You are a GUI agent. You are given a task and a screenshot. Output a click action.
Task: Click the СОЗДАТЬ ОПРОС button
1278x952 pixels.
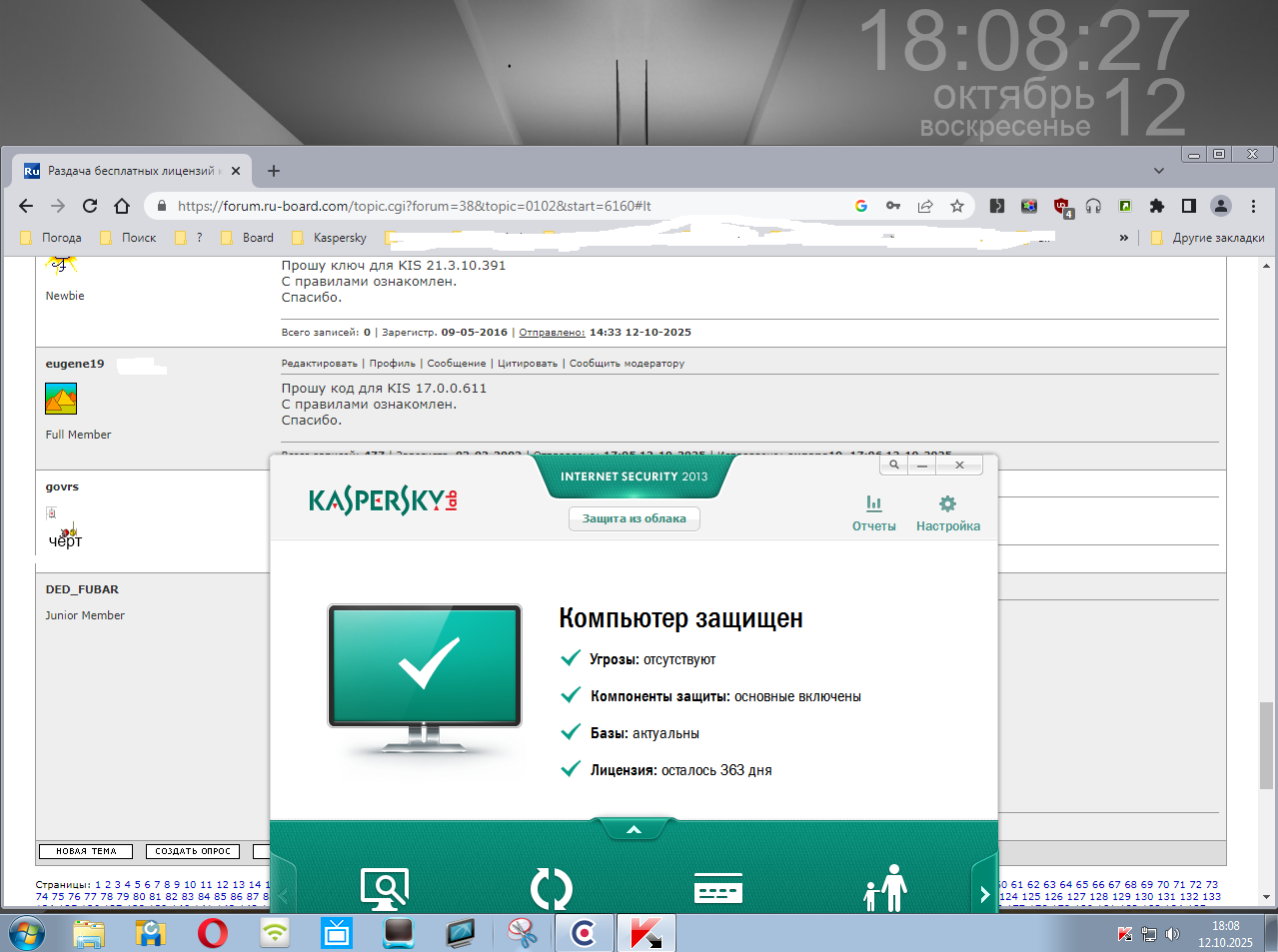193,851
